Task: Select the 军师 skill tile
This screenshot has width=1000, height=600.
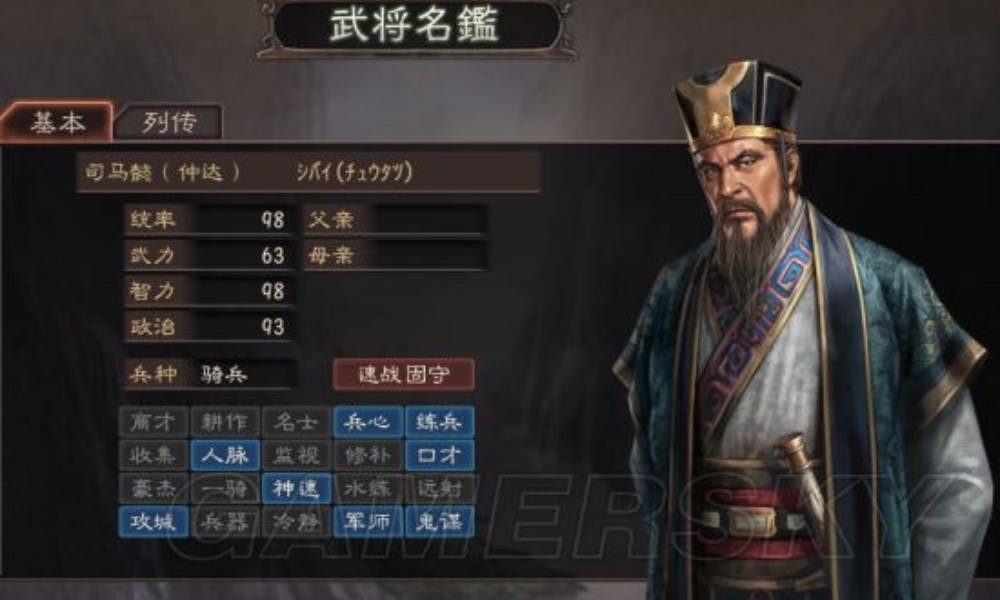Action: pyautogui.click(x=367, y=522)
